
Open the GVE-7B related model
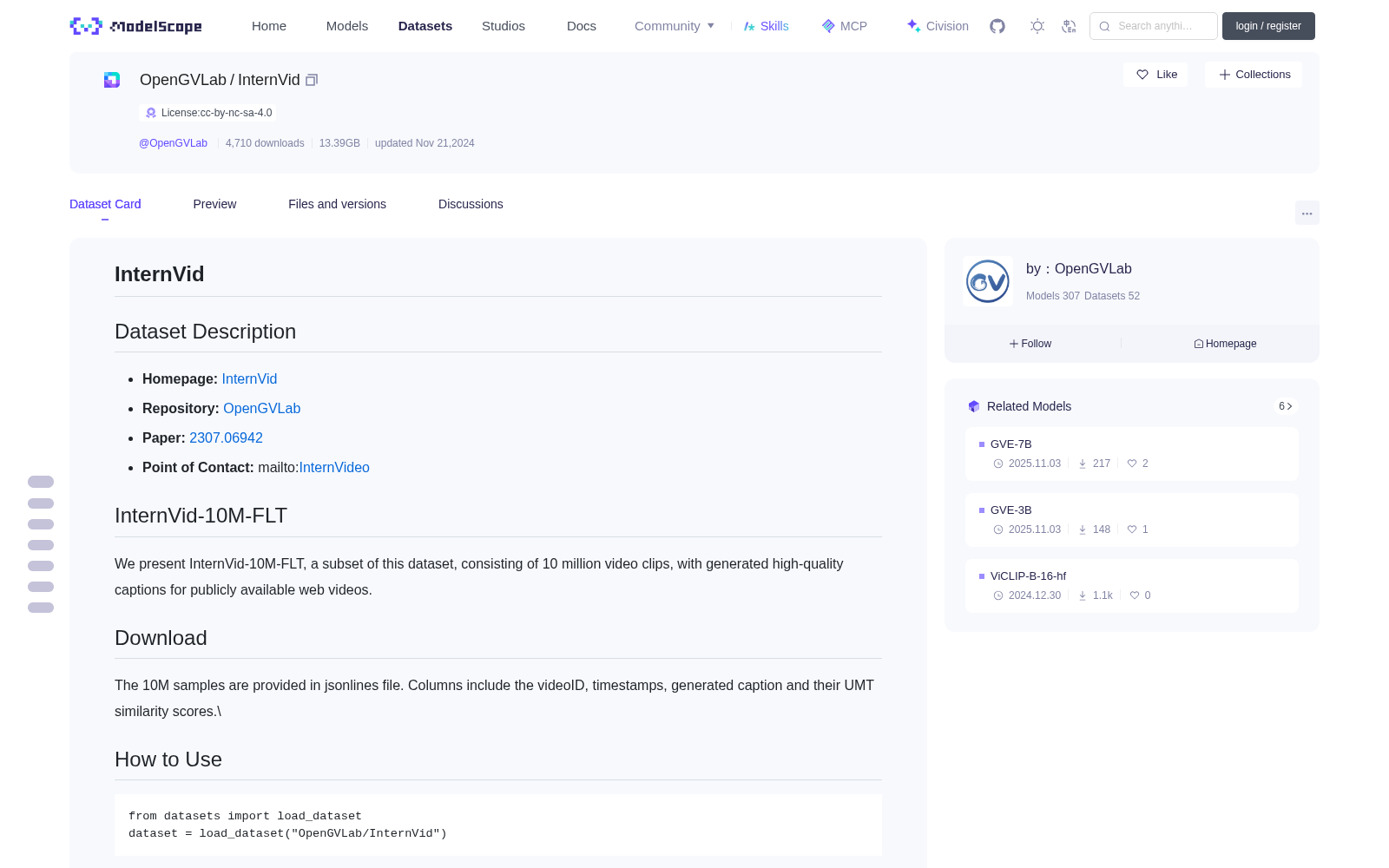1132,454
